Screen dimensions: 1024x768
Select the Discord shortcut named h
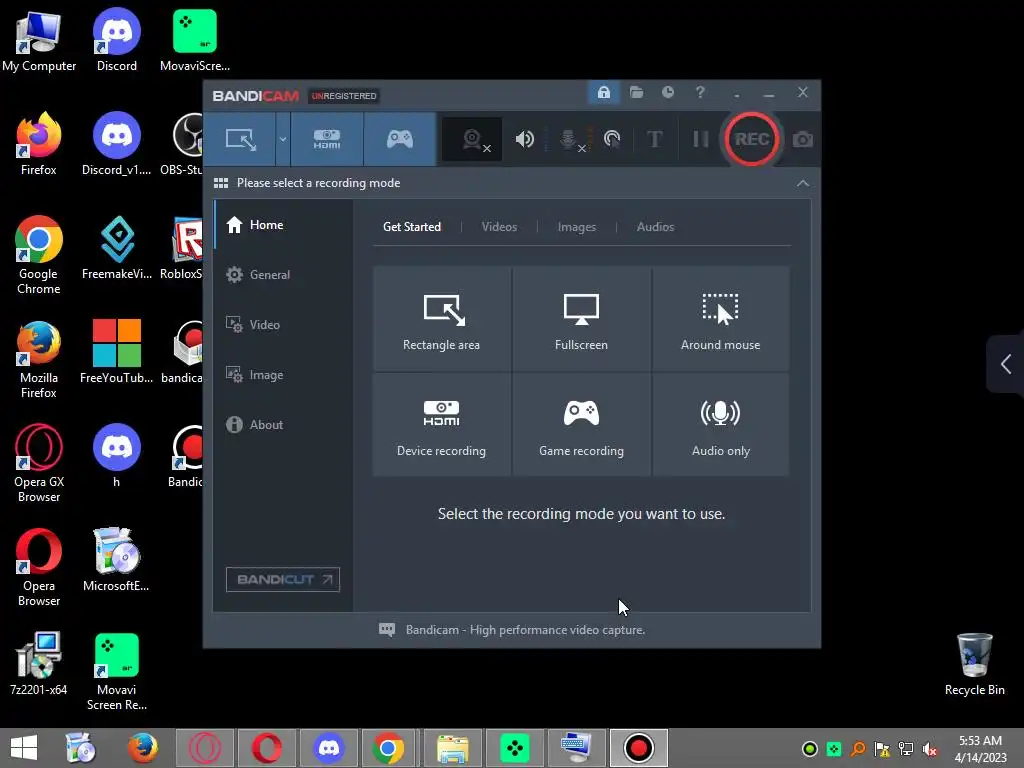coord(116,456)
